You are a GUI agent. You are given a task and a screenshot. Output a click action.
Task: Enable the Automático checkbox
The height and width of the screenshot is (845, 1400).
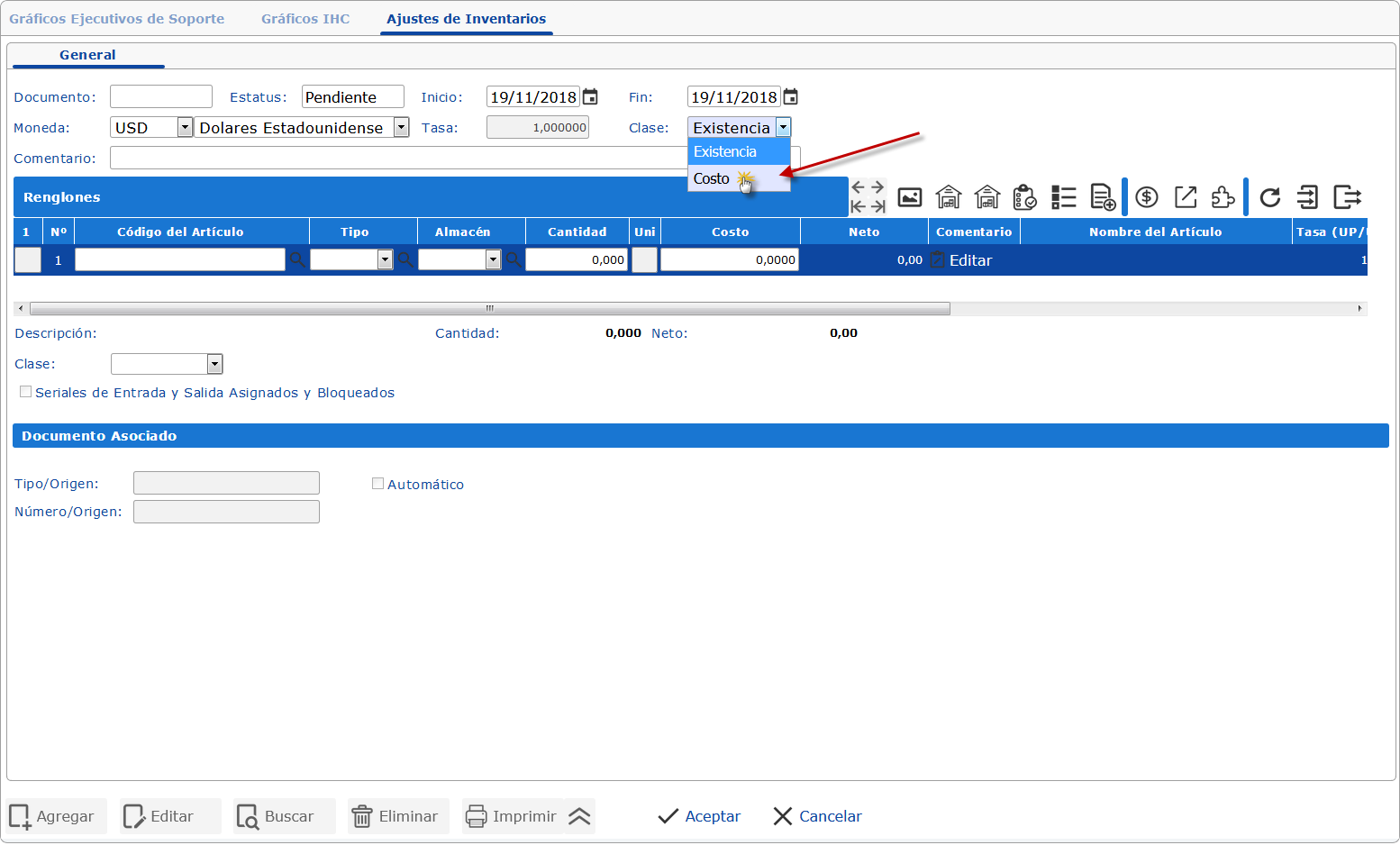click(x=378, y=484)
